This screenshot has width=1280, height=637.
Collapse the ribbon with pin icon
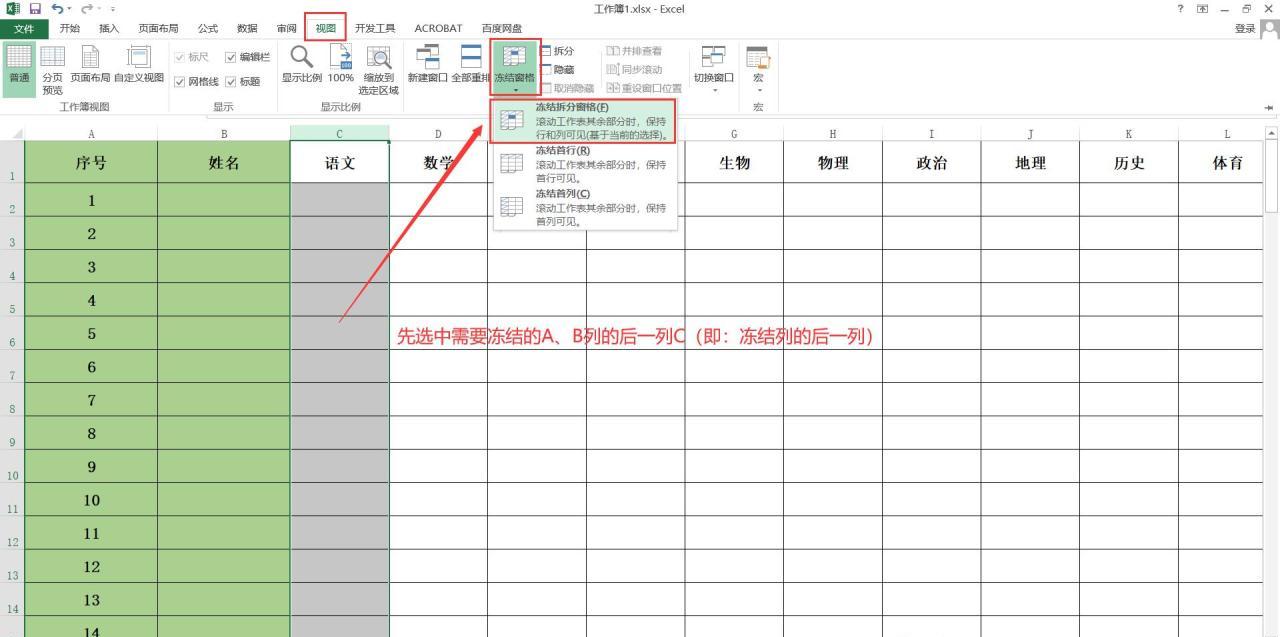(x=1269, y=107)
